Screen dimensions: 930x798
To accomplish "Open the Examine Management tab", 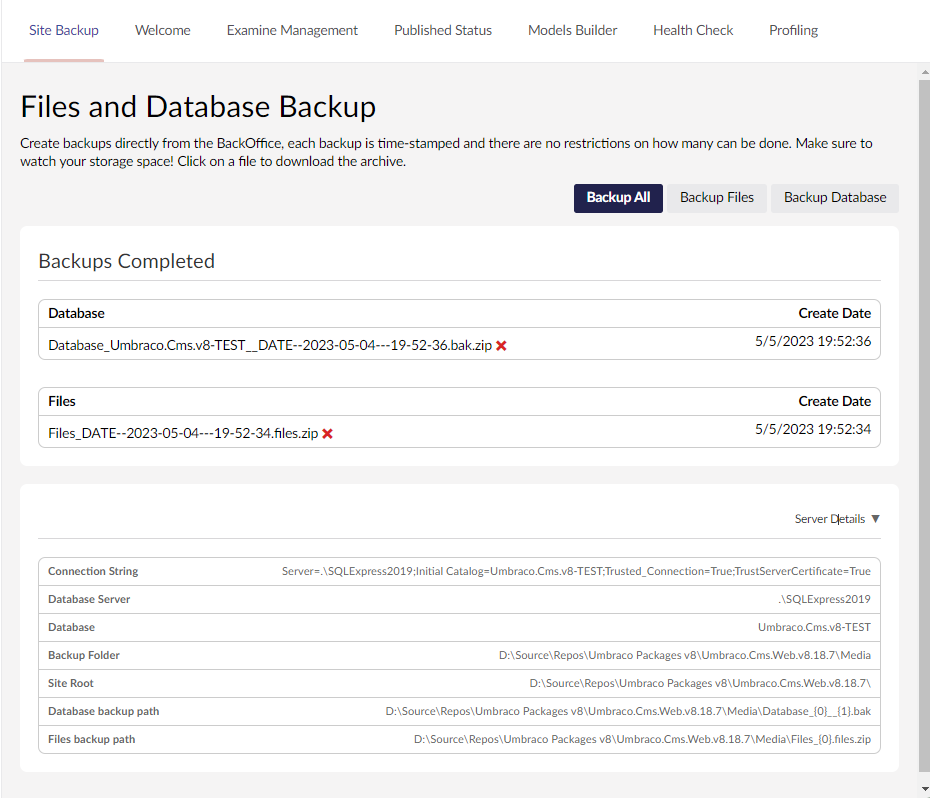I will 292,30.
